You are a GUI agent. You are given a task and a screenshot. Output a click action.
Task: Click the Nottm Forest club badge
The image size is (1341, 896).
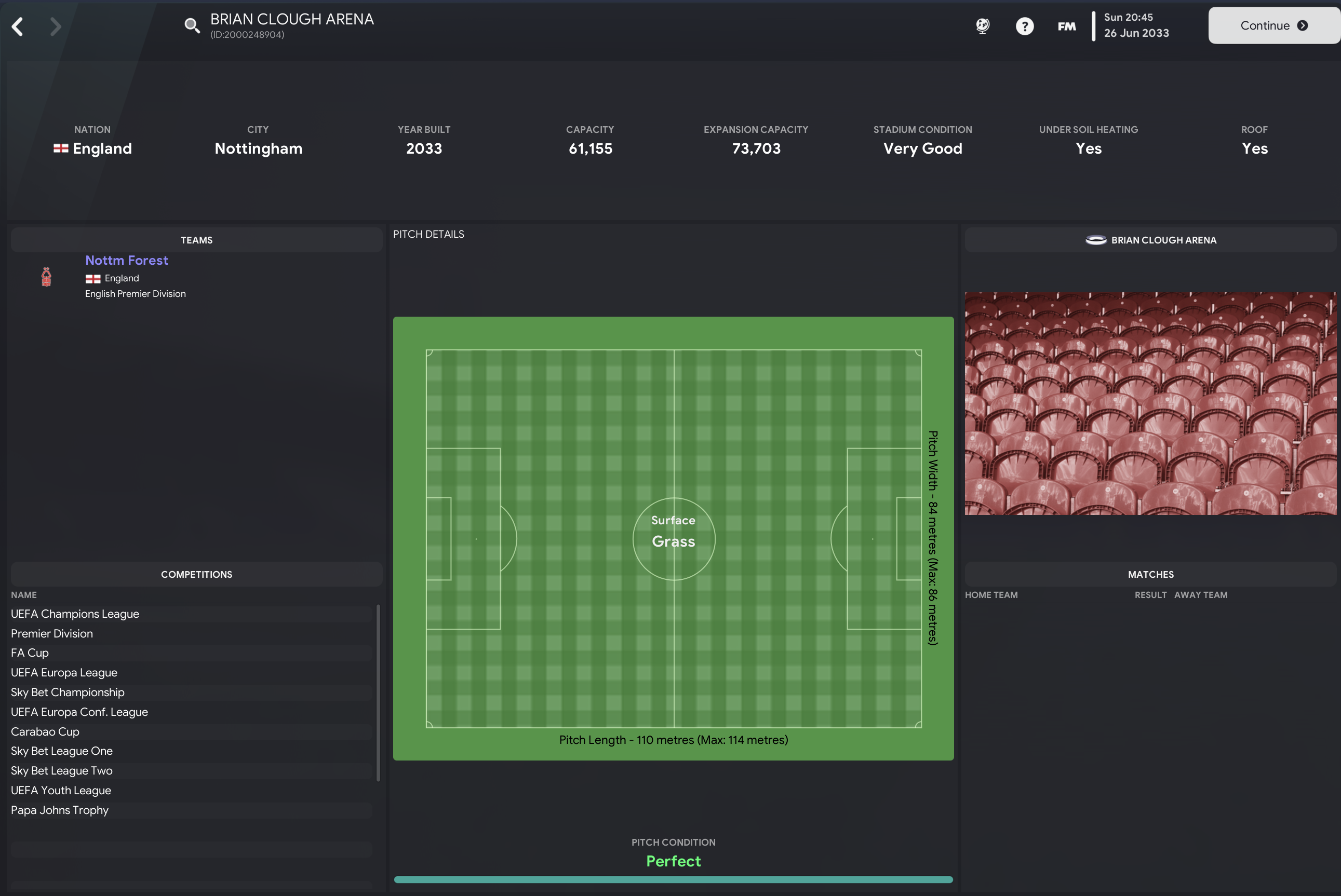point(46,277)
